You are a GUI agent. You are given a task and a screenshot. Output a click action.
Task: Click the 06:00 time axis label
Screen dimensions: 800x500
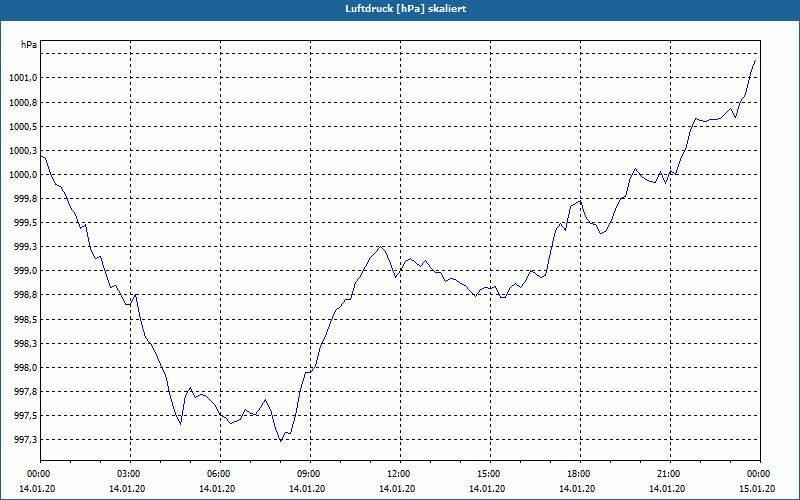[x=220, y=474]
